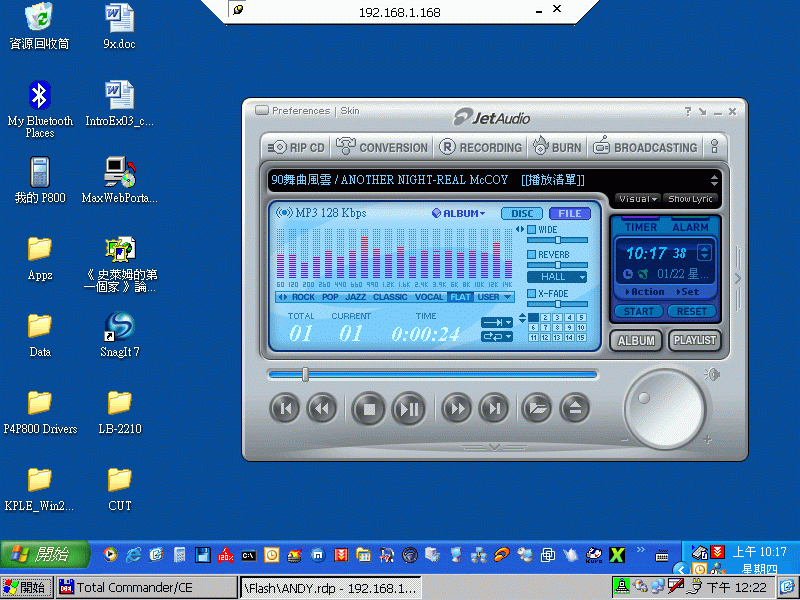
Task: Open the green Start (開始) button
Action: pos(45,554)
